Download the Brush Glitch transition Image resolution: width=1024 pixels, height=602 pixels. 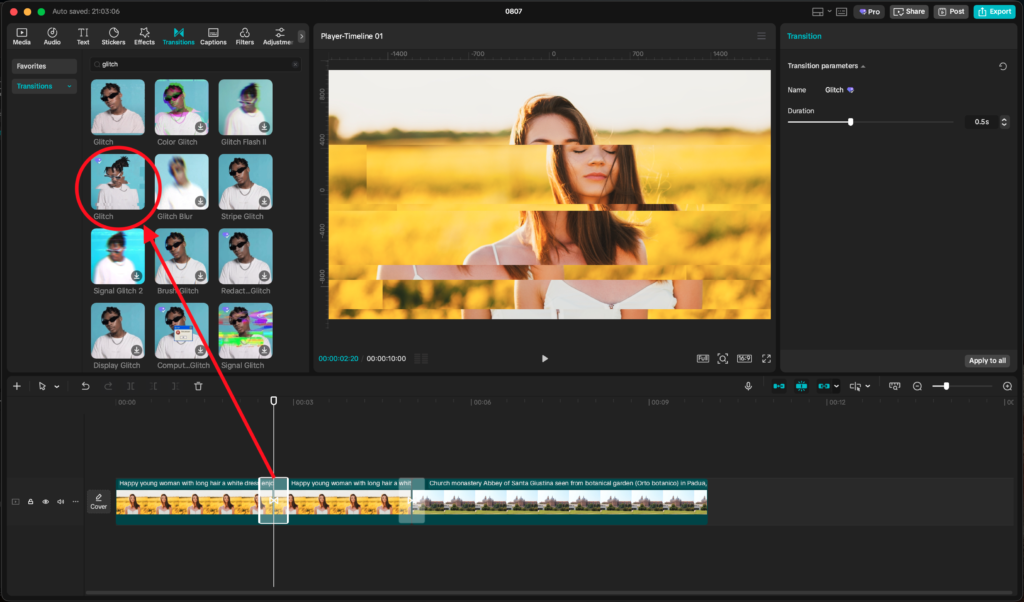coord(200,276)
